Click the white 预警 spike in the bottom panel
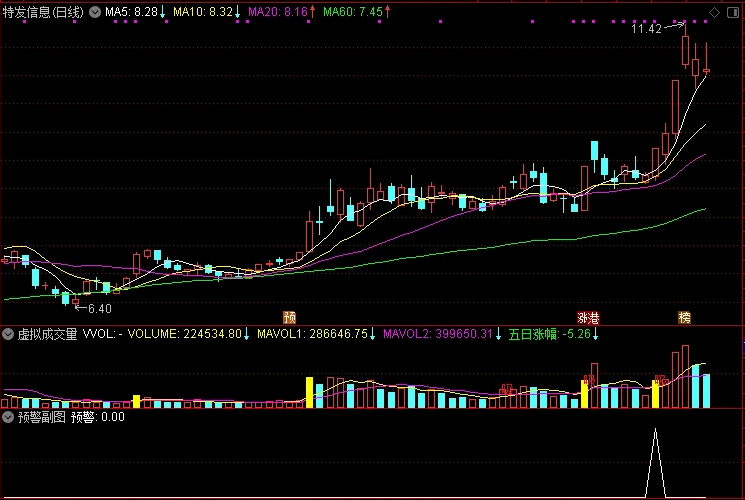Screen dimensions: 745x500 click(656, 463)
